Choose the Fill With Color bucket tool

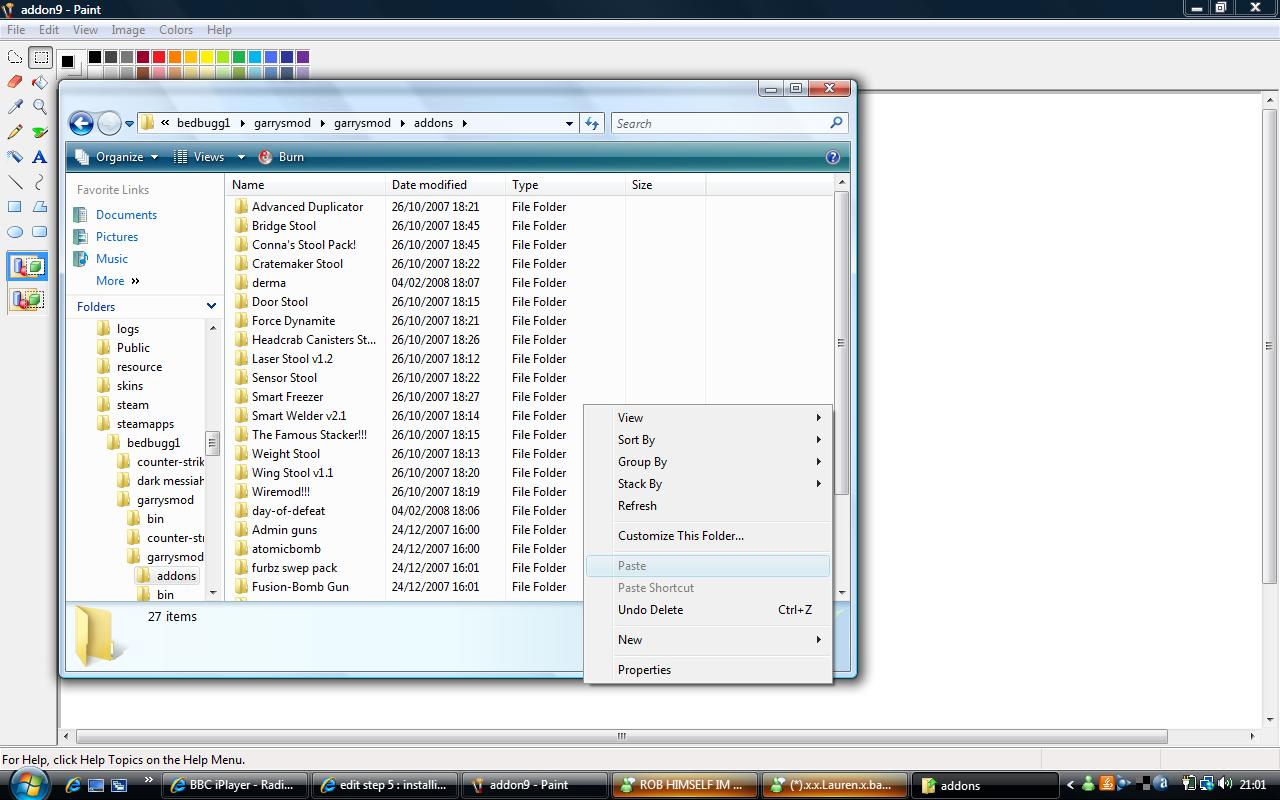click(40, 82)
